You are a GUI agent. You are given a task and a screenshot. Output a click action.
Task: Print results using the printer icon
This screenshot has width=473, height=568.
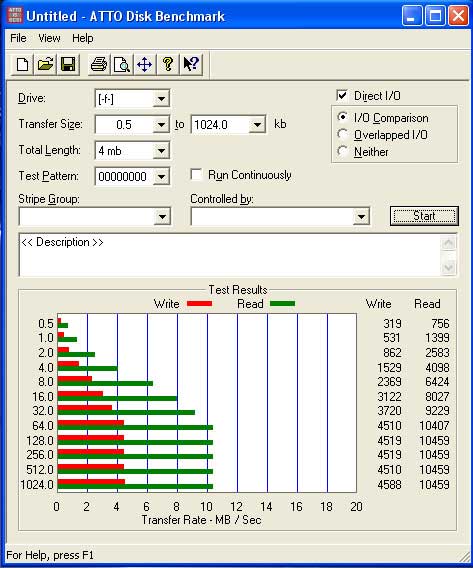click(99, 64)
